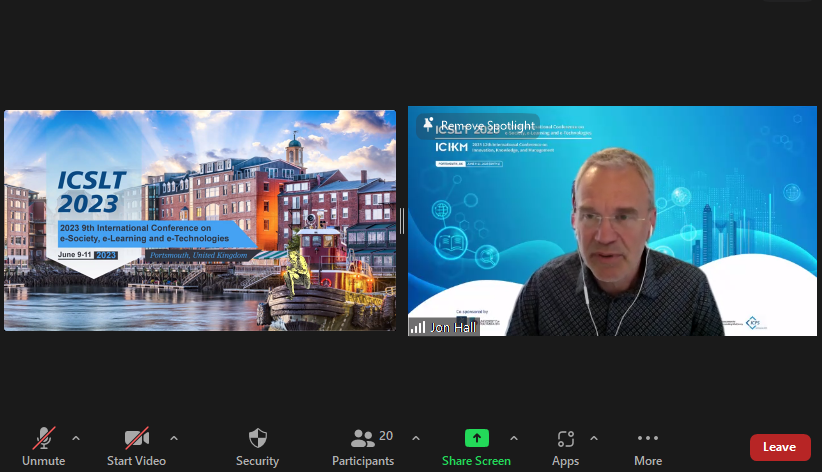Open audio options arrow next to Unmute
This screenshot has height=472, width=822.
pos(76,438)
